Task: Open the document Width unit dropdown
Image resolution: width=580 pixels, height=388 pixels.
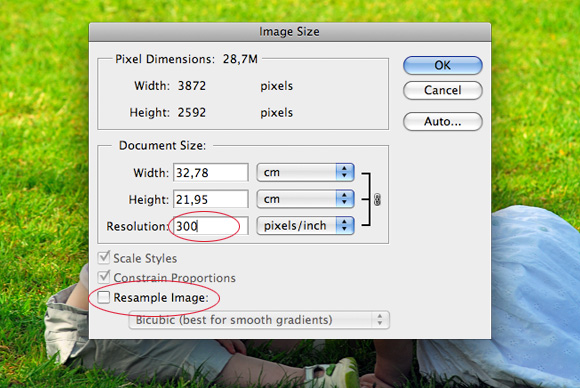Action: [x=305, y=172]
